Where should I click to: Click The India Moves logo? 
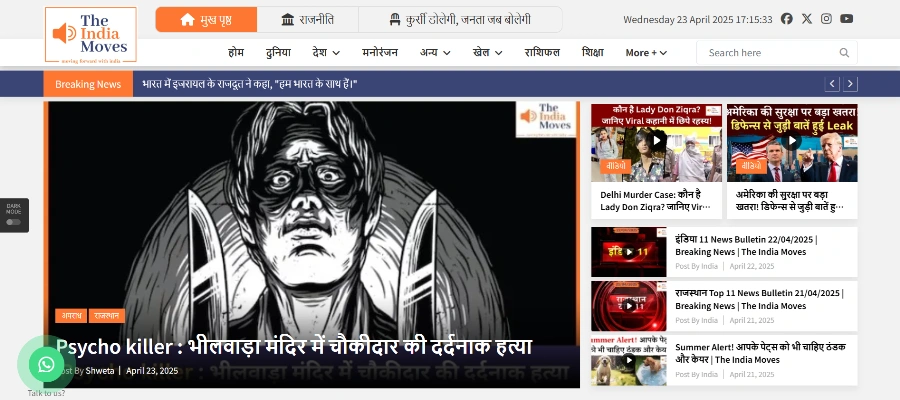click(x=90, y=35)
